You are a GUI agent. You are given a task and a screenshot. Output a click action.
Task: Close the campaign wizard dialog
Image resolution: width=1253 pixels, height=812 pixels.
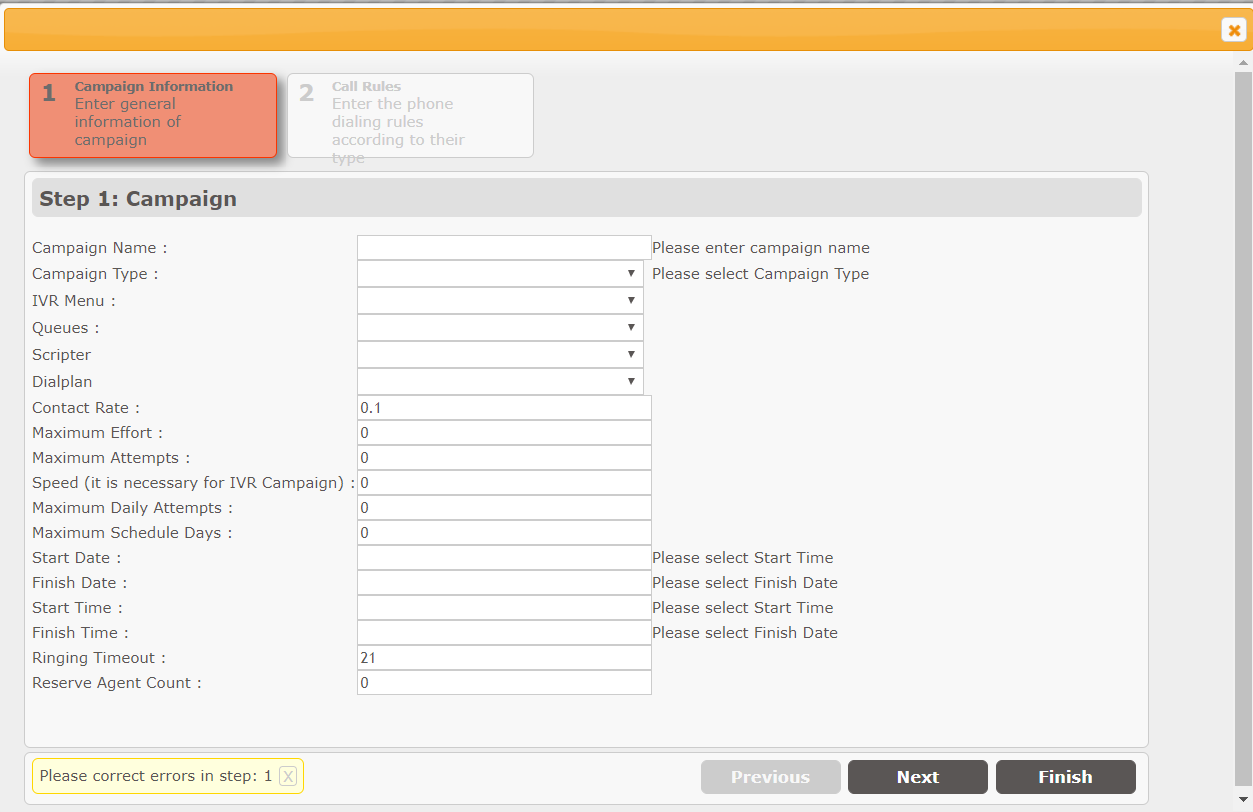click(1234, 30)
